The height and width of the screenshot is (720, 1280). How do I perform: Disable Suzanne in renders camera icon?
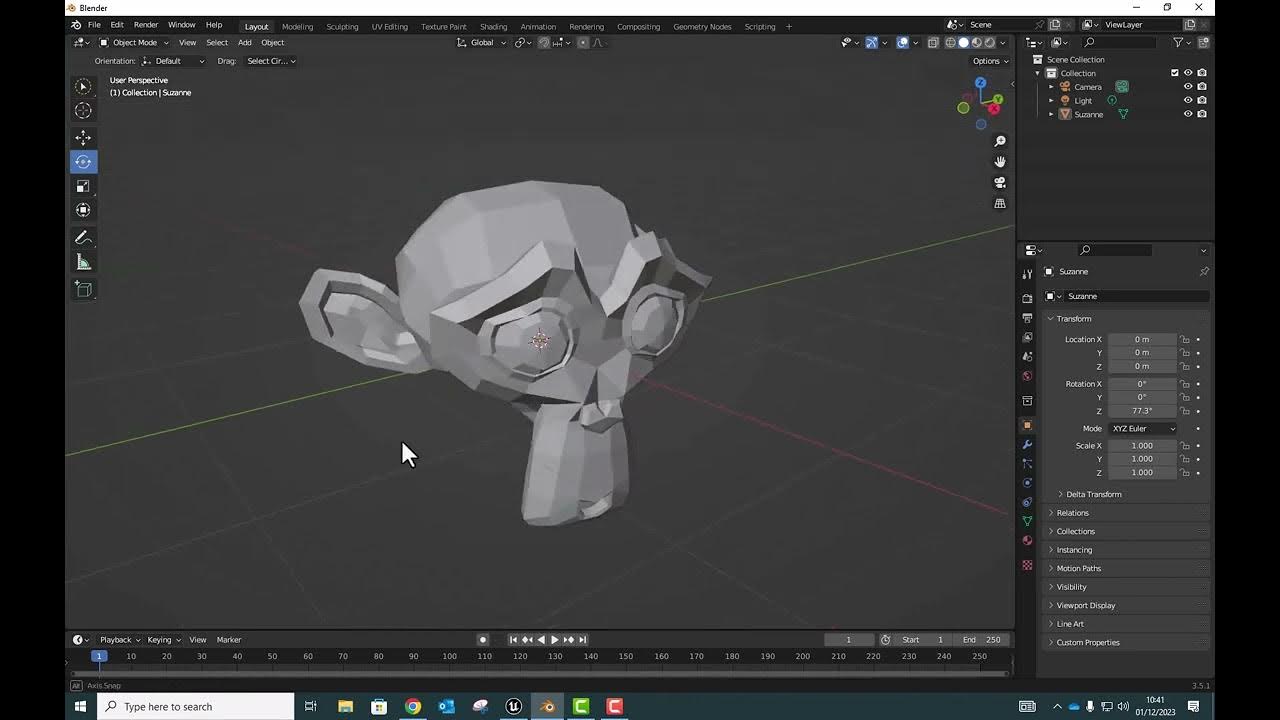(1202, 114)
